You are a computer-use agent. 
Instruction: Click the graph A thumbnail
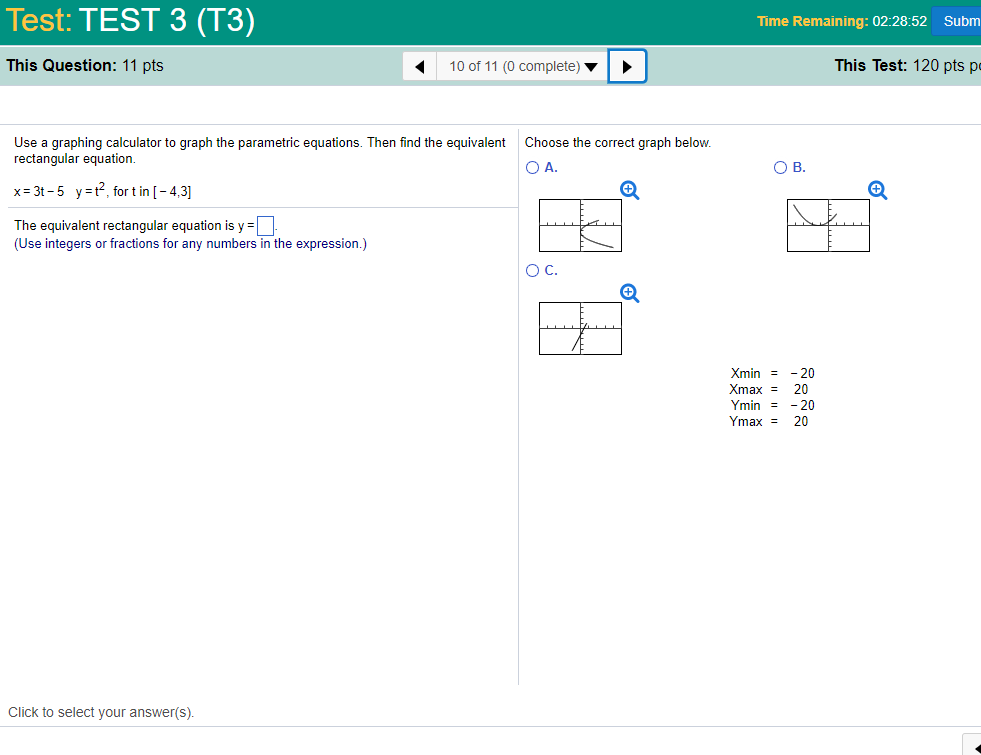(580, 226)
